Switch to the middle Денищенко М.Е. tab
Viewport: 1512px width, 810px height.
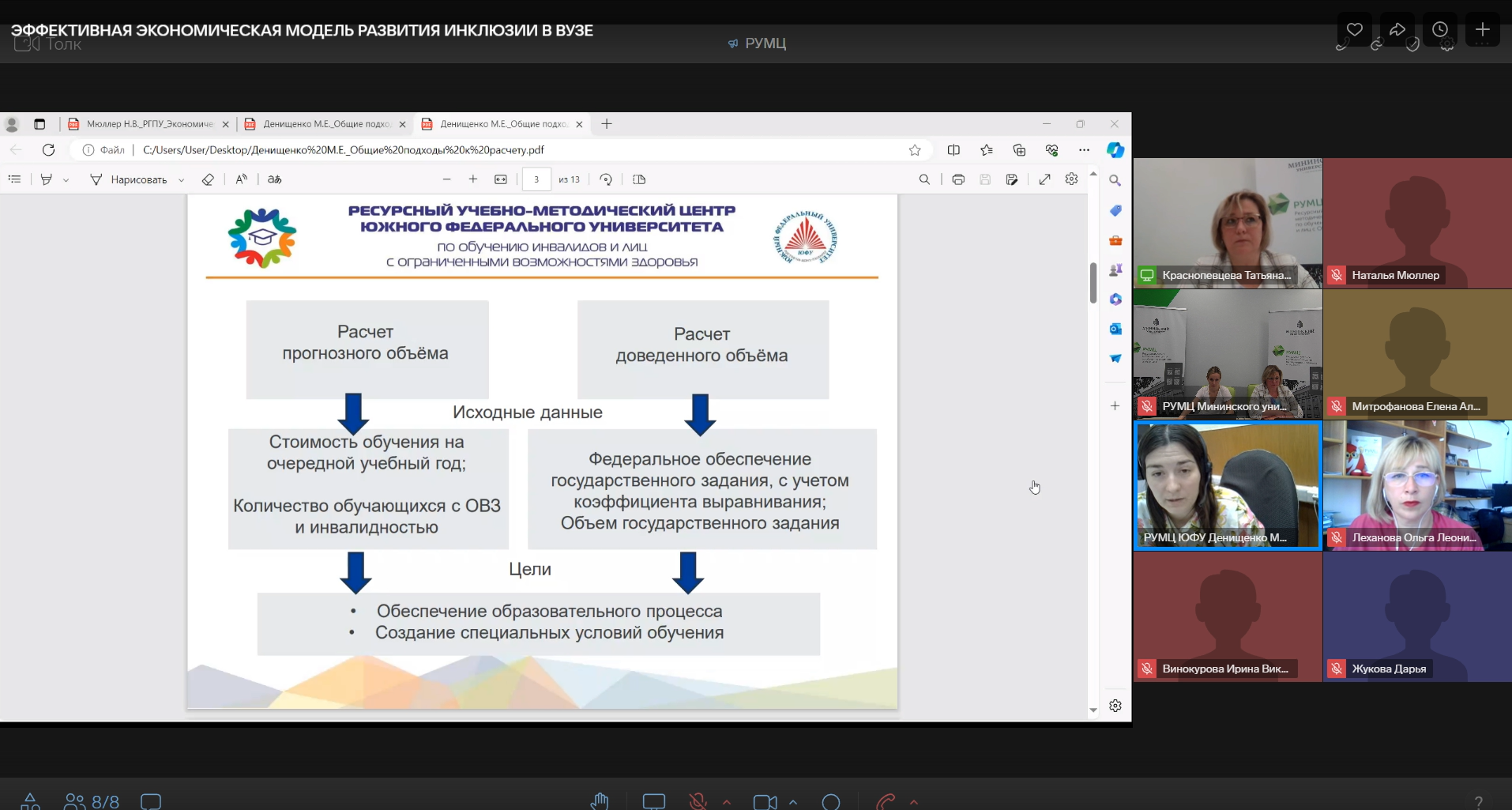(325, 124)
